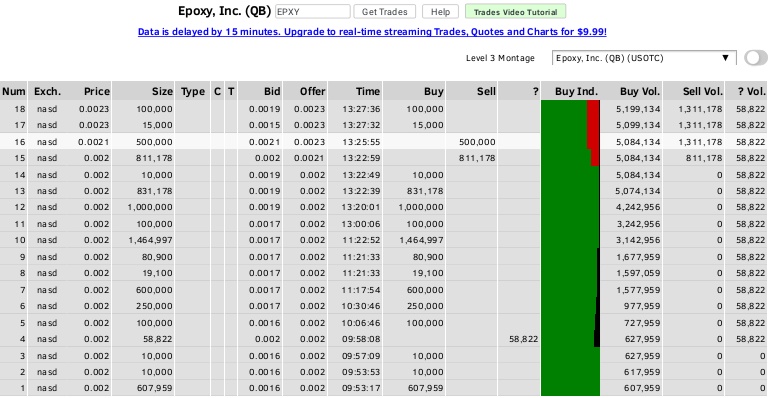Click the Num column header

[14, 92]
